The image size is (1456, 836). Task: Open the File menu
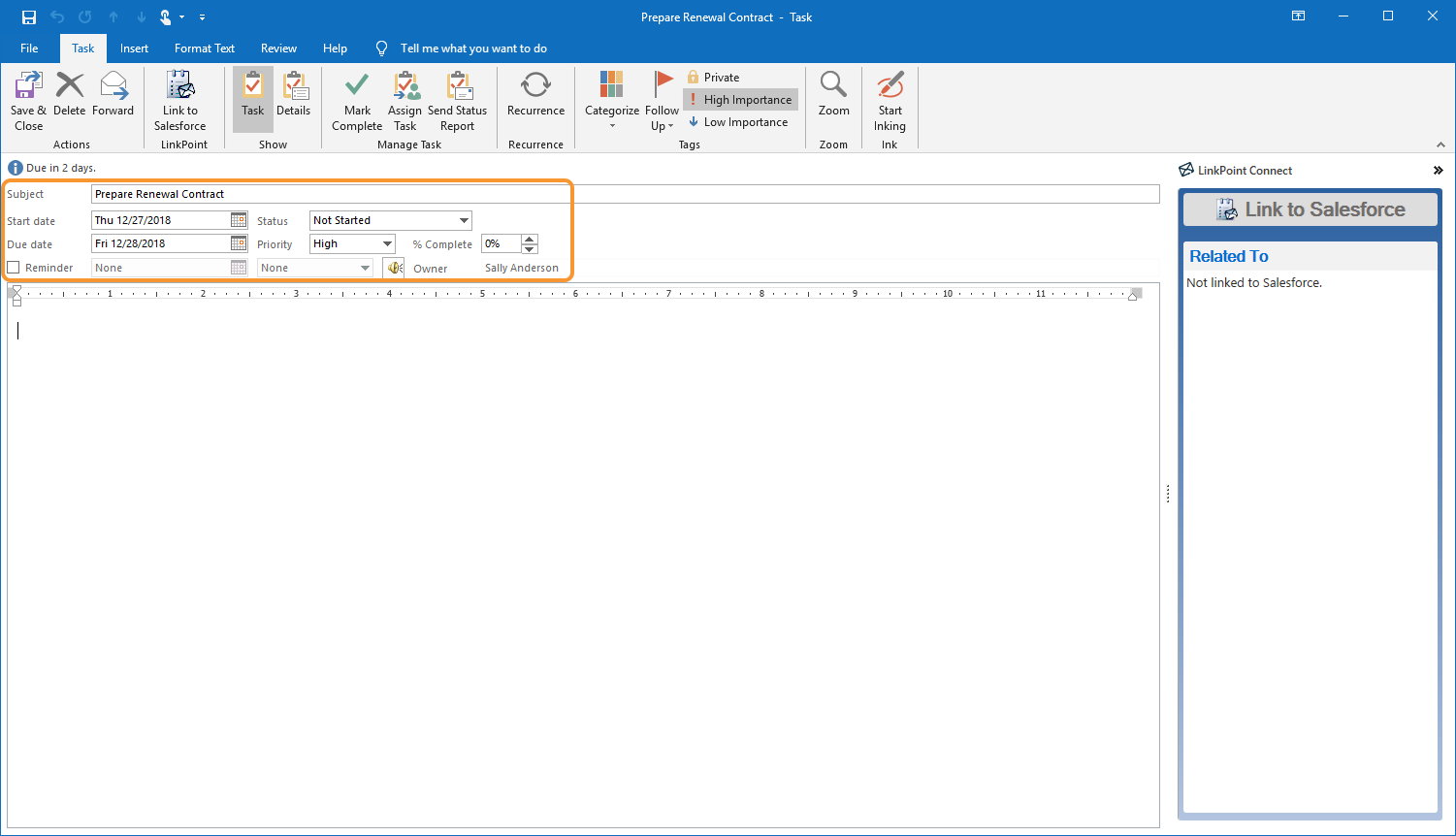29,48
